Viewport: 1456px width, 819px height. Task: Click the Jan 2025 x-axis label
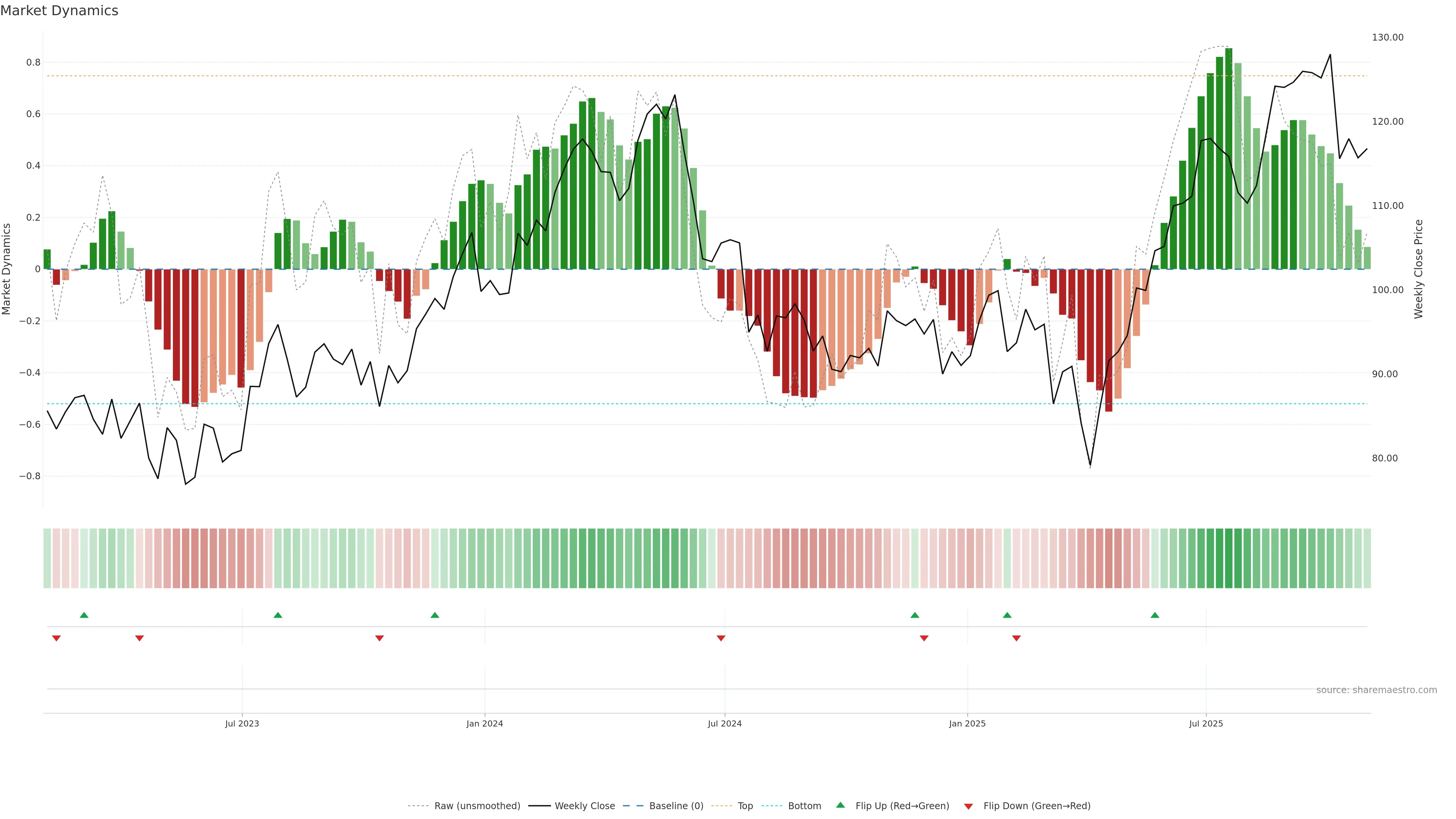(x=967, y=723)
